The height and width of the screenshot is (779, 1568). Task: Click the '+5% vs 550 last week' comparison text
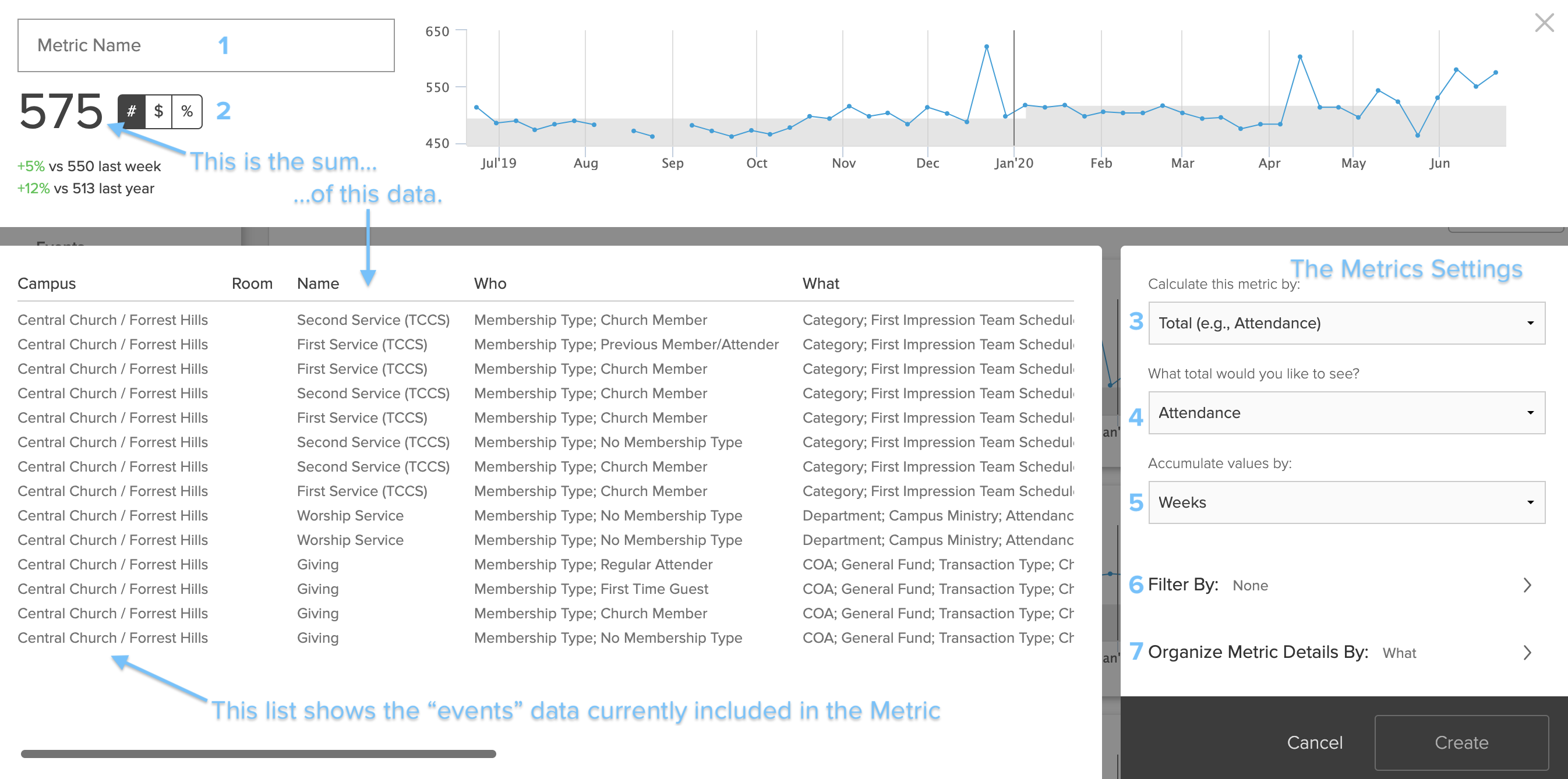click(x=89, y=165)
